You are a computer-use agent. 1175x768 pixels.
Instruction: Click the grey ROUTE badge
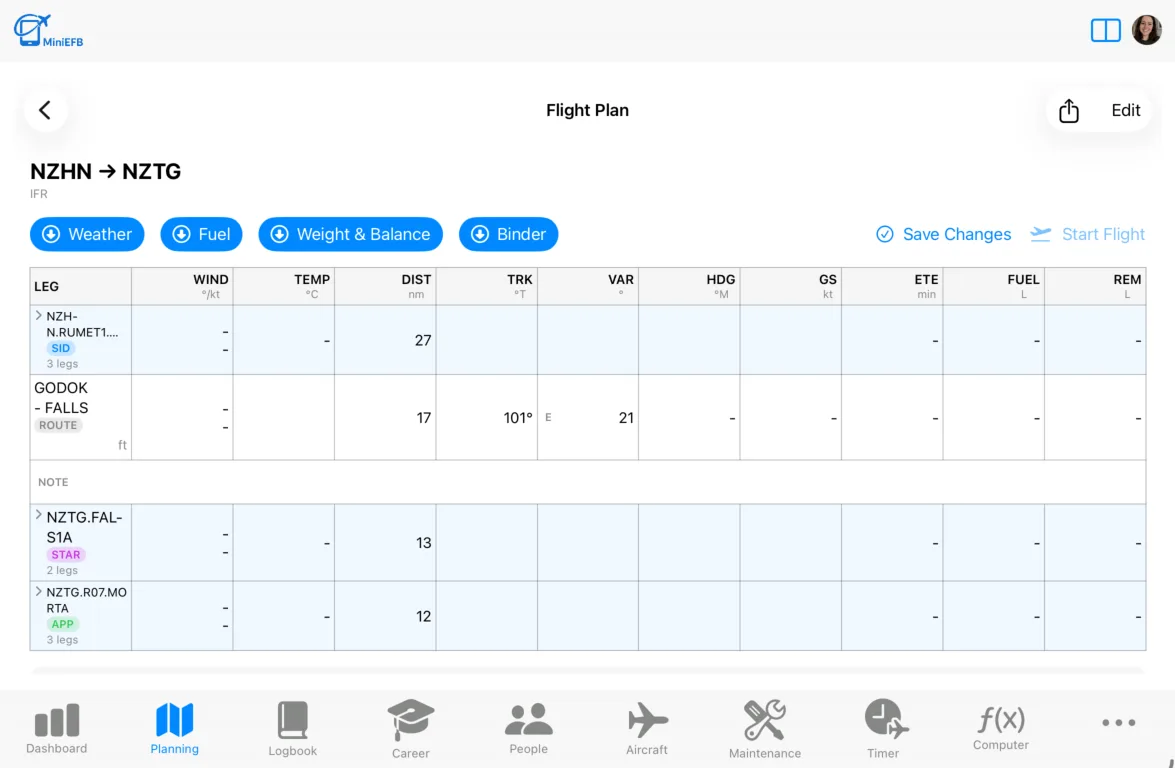click(x=58, y=426)
